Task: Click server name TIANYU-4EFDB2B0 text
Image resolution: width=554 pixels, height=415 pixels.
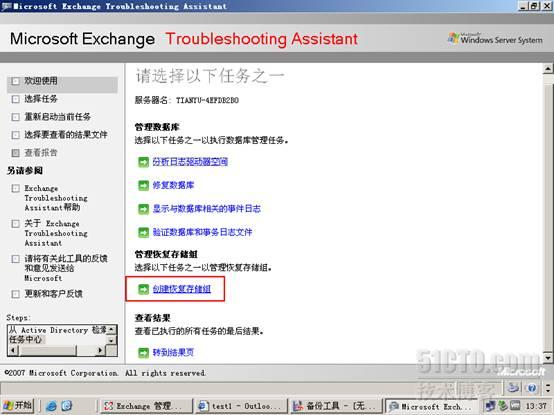Action: tap(207, 101)
